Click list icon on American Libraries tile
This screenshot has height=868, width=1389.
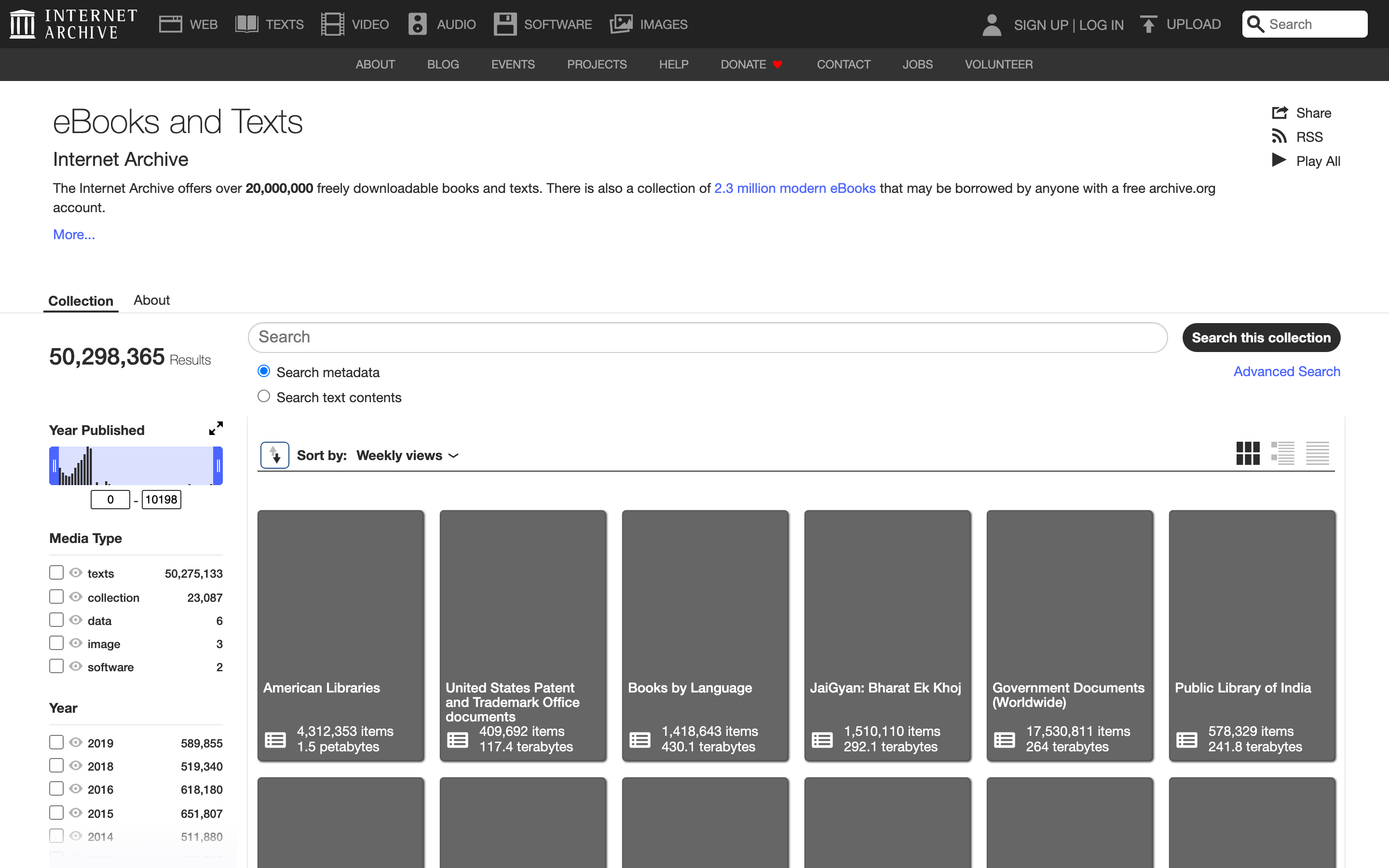click(275, 739)
